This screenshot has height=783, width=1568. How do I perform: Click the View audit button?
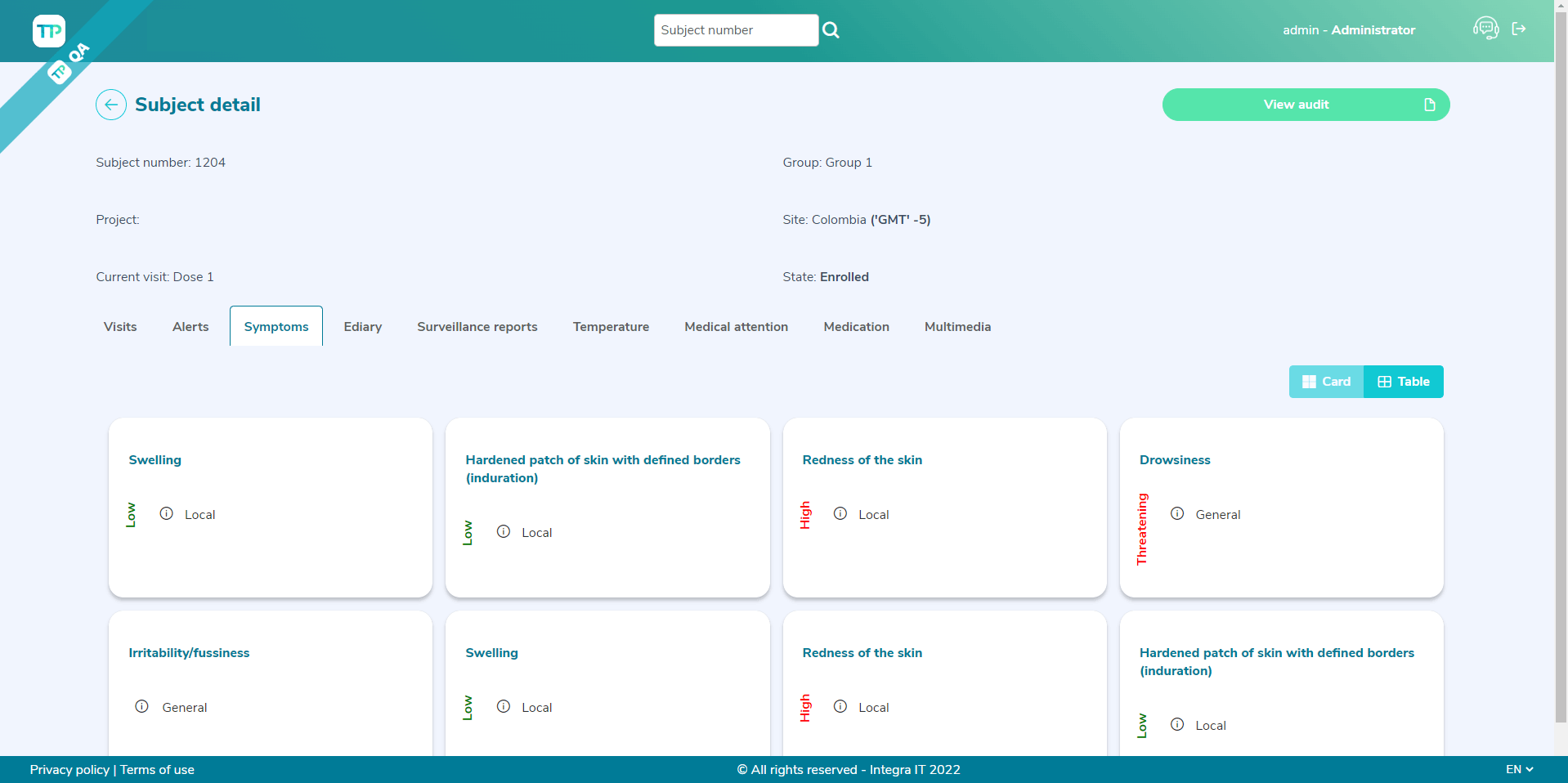[1306, 105]
